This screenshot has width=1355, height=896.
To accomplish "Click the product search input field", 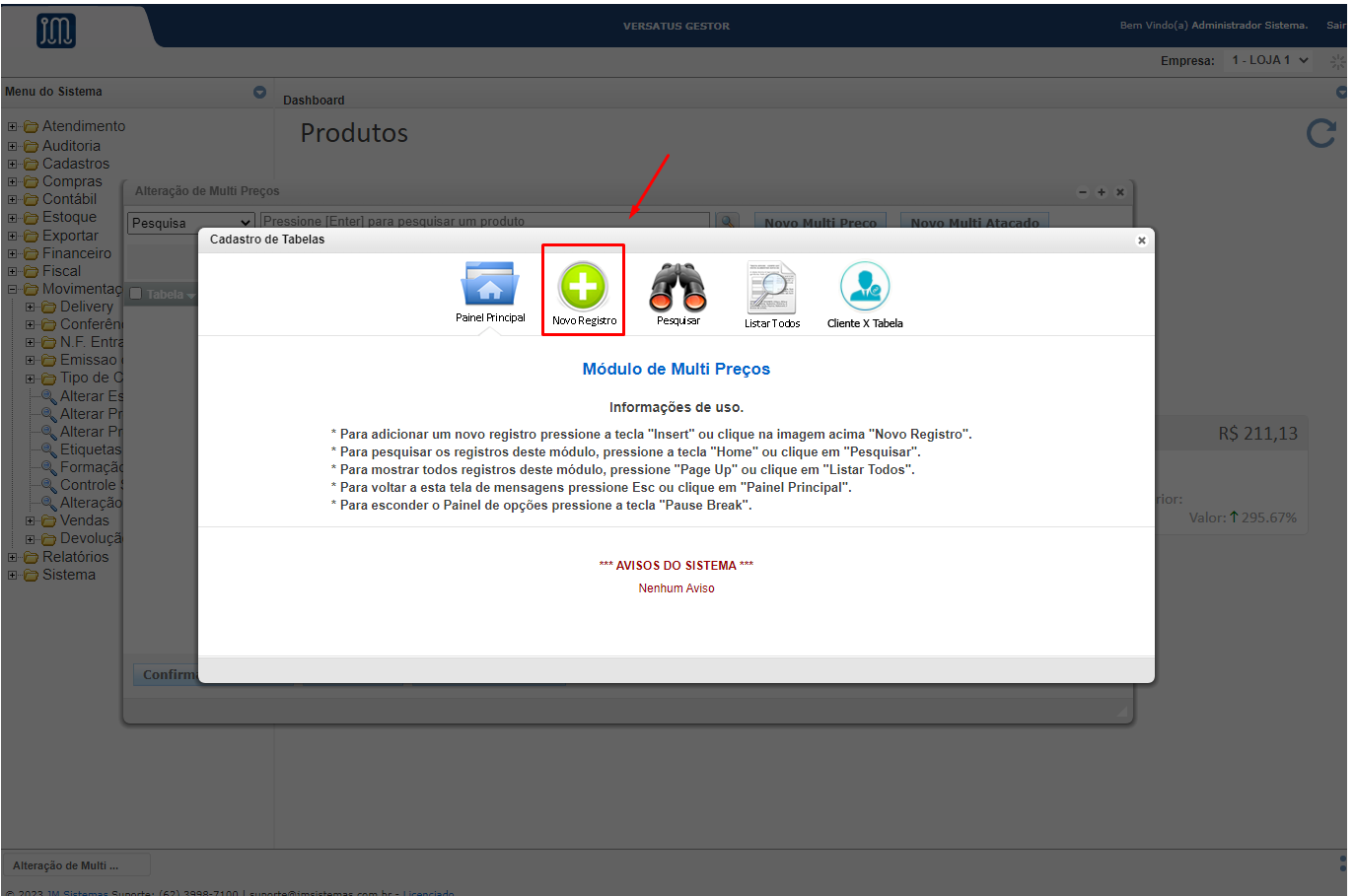I will point(484,222).
